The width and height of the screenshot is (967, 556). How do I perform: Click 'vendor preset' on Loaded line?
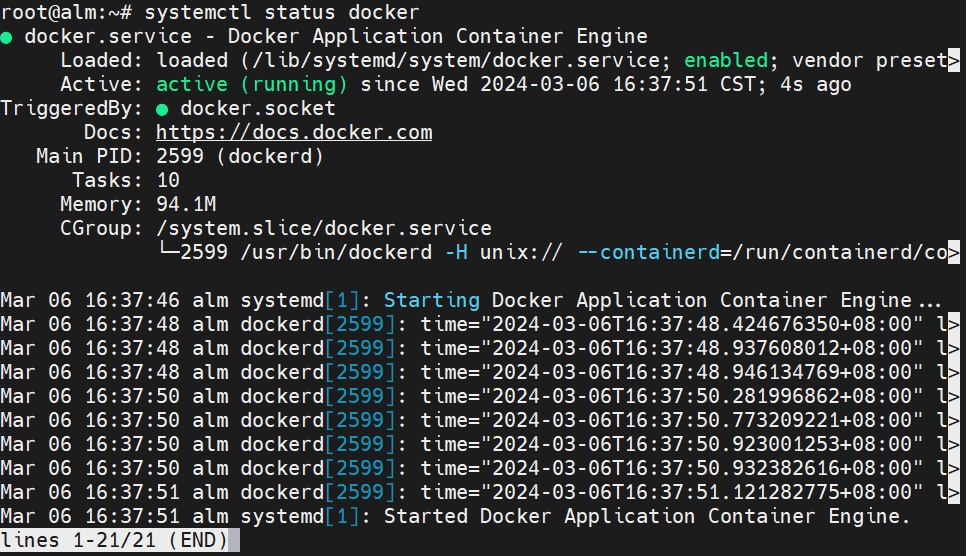(870, 60)
